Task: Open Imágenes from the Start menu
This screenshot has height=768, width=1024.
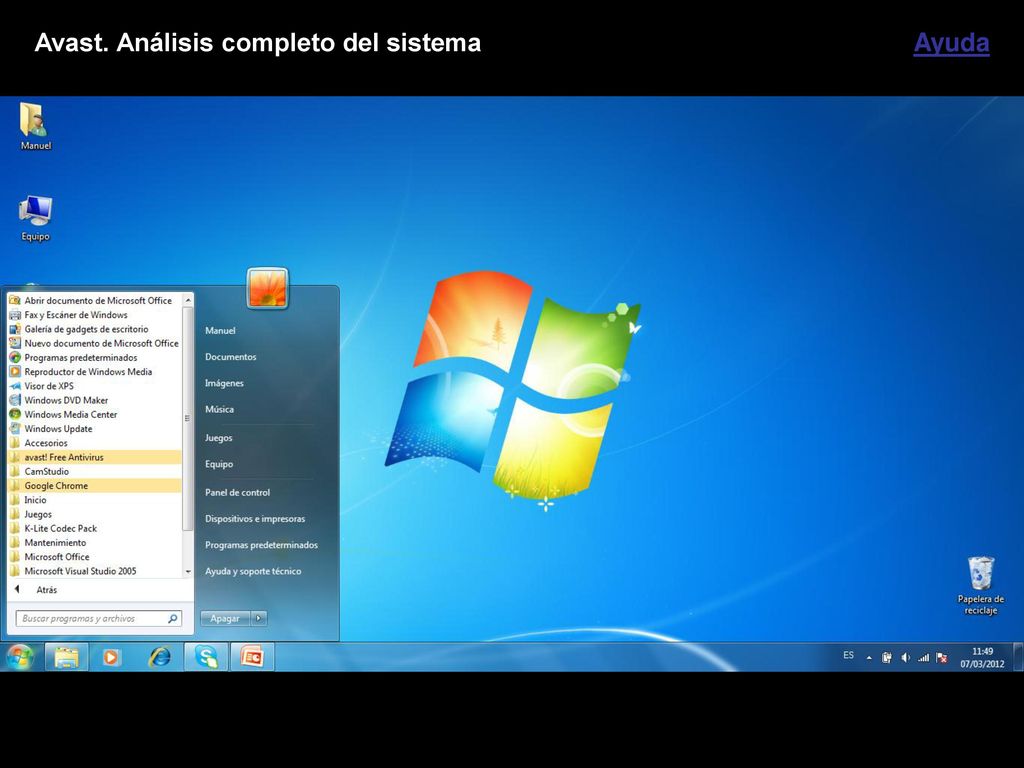Action: tap(224, 383)
